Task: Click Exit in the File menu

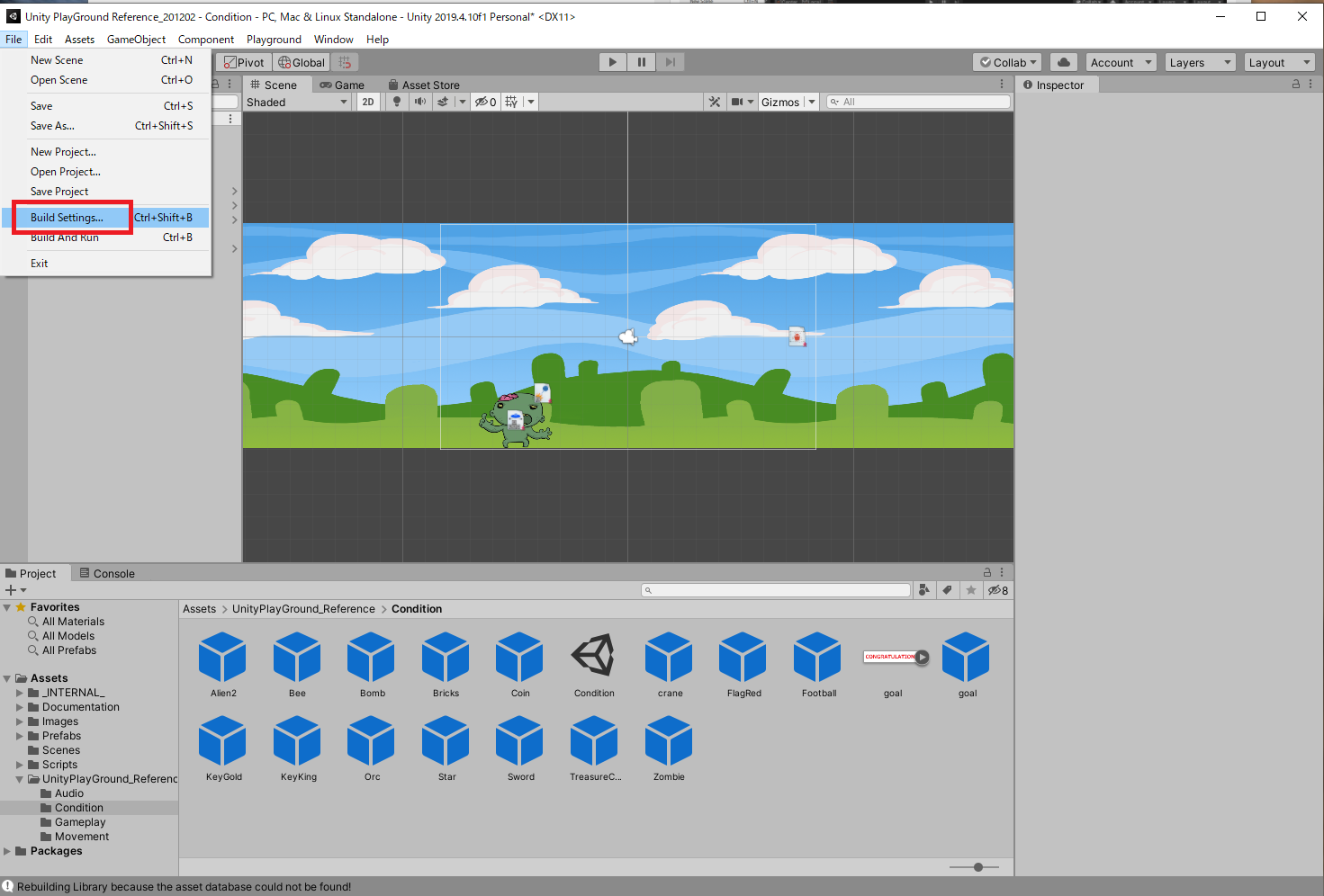Action: coord(106,264)
